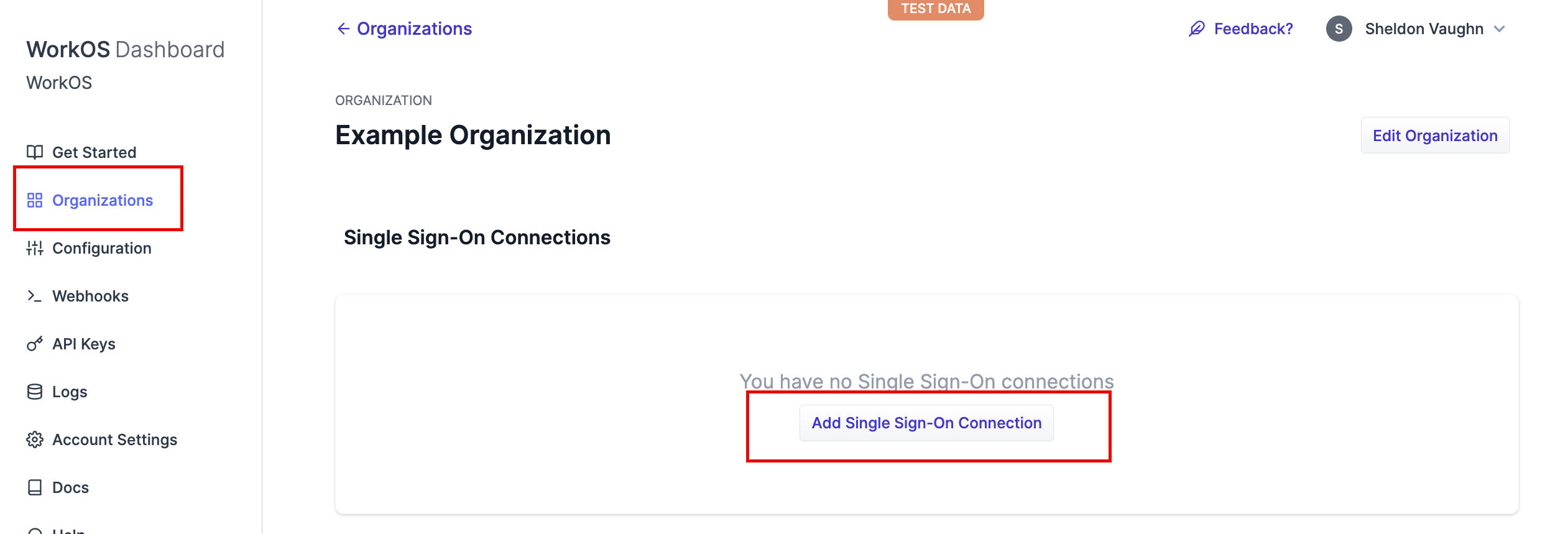The width and height of the screenshot is (1568, 534).
Task: Click the Organizations grid icon in sidebar
Action: tap(35, 200)
